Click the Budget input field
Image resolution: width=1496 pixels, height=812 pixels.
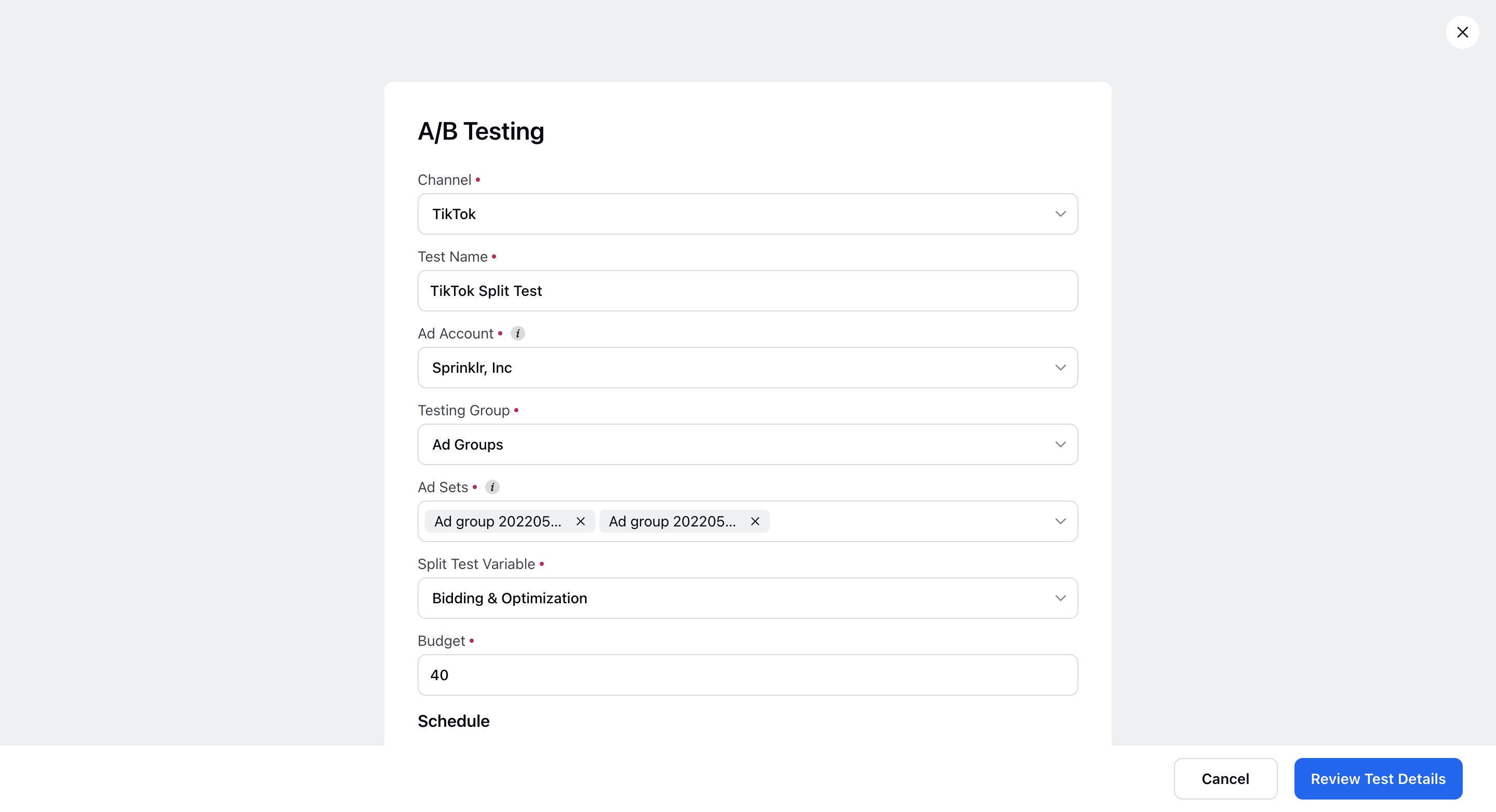coord(747,675)
